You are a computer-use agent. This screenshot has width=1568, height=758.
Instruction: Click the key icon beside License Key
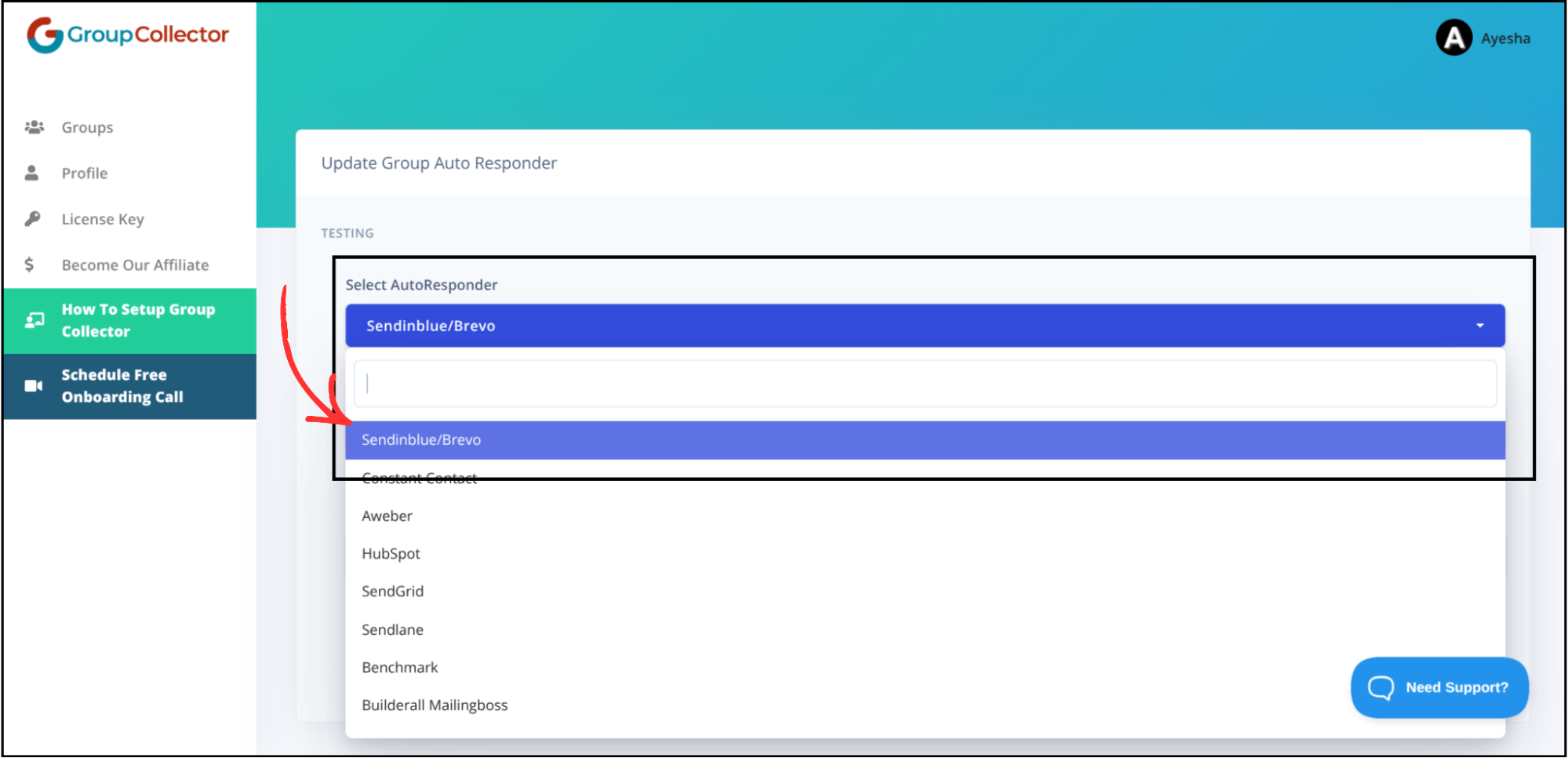pyautogui.click(x=32, y=218)
